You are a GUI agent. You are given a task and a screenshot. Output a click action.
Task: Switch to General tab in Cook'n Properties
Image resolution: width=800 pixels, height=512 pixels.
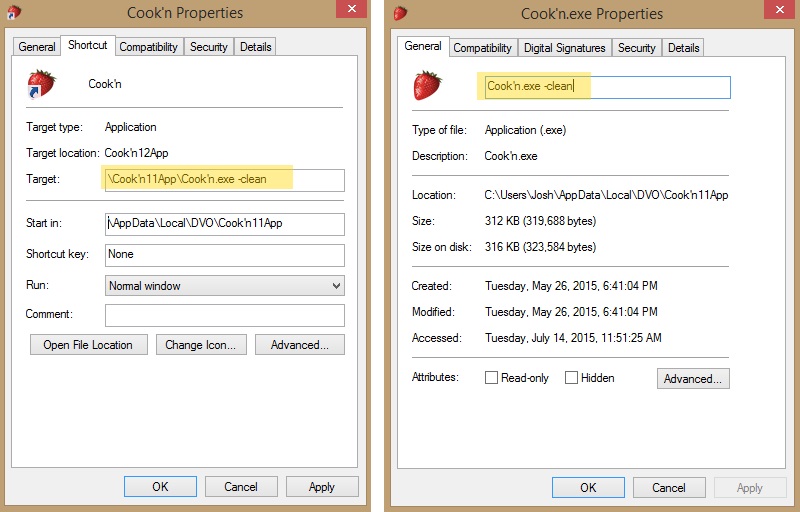coord(37,47)
